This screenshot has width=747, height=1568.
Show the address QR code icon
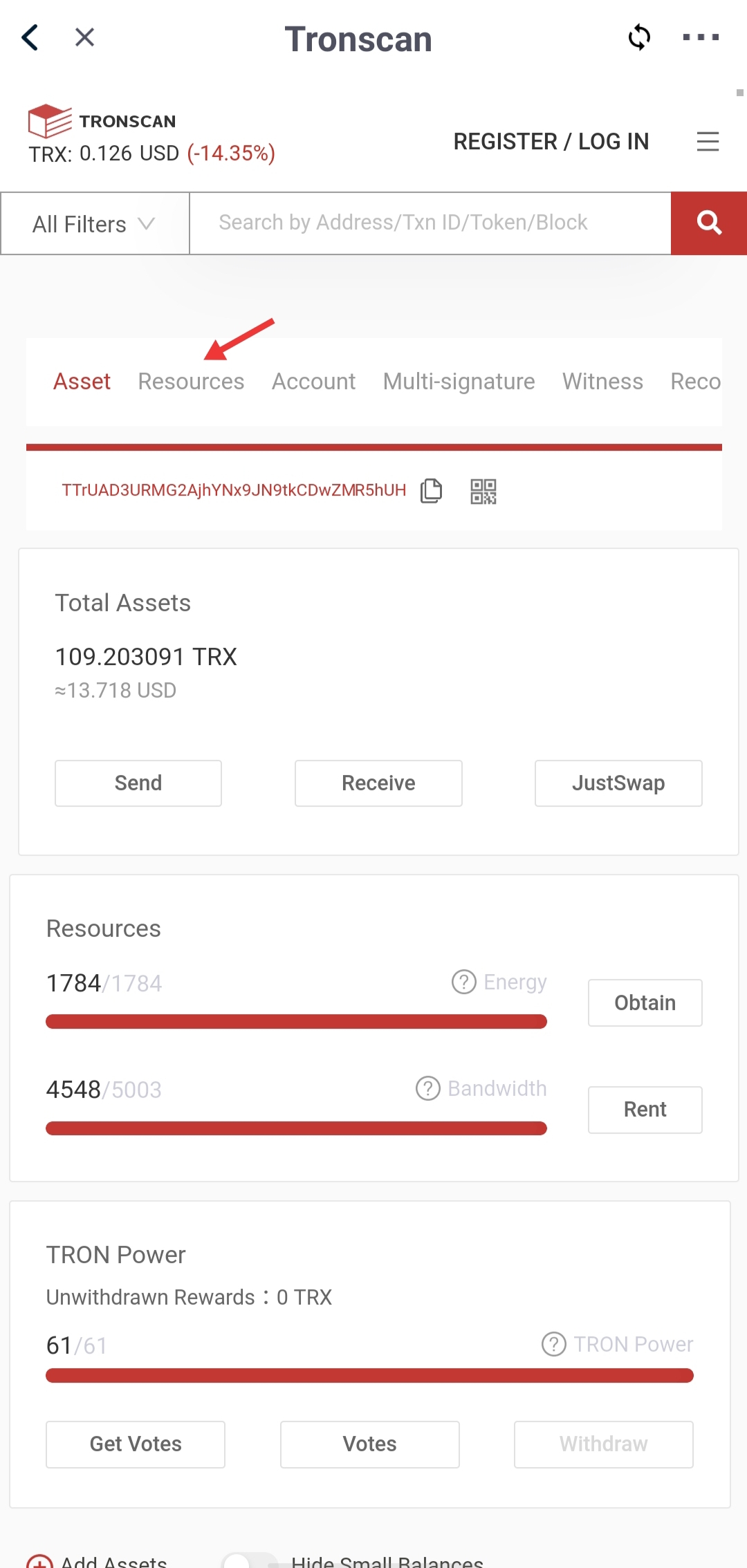coord(483,492)
